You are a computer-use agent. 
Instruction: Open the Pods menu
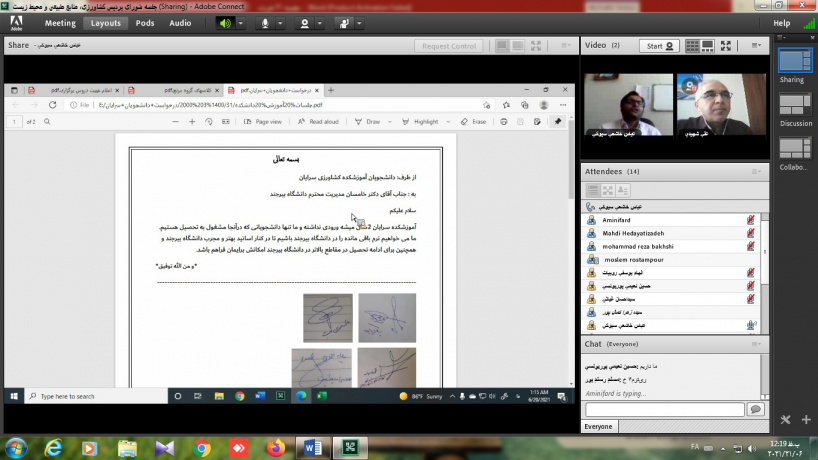click(x=145, y=23)
